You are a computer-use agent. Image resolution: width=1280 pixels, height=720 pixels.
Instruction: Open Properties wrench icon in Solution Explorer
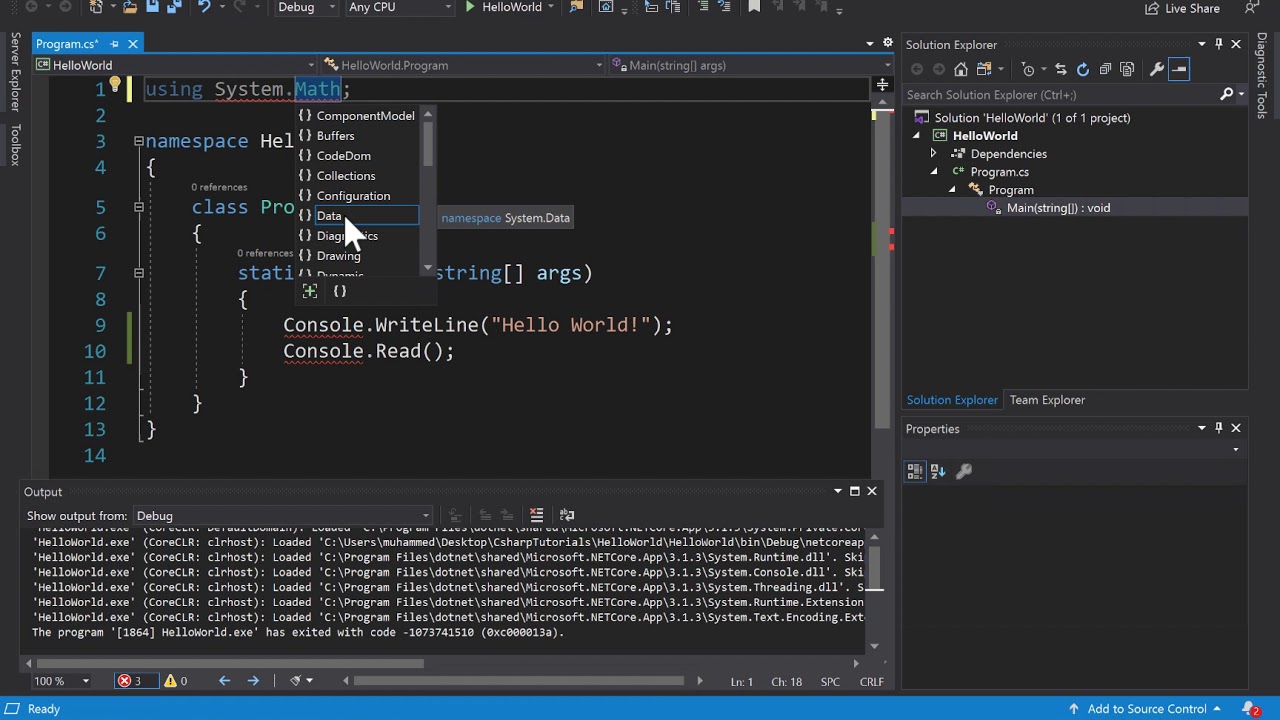1157,69
